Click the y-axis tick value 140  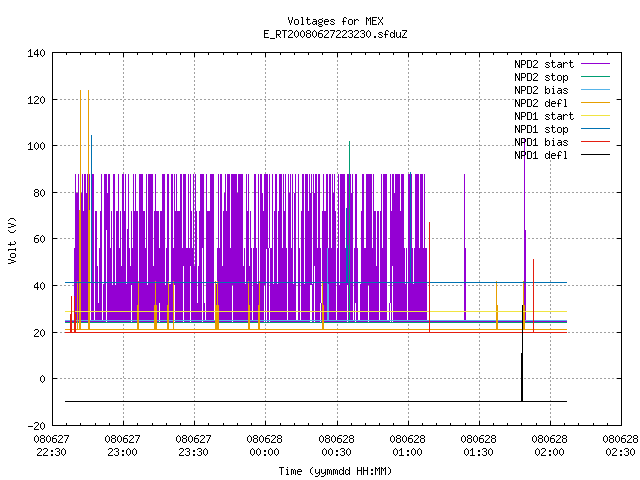[36, 53]
